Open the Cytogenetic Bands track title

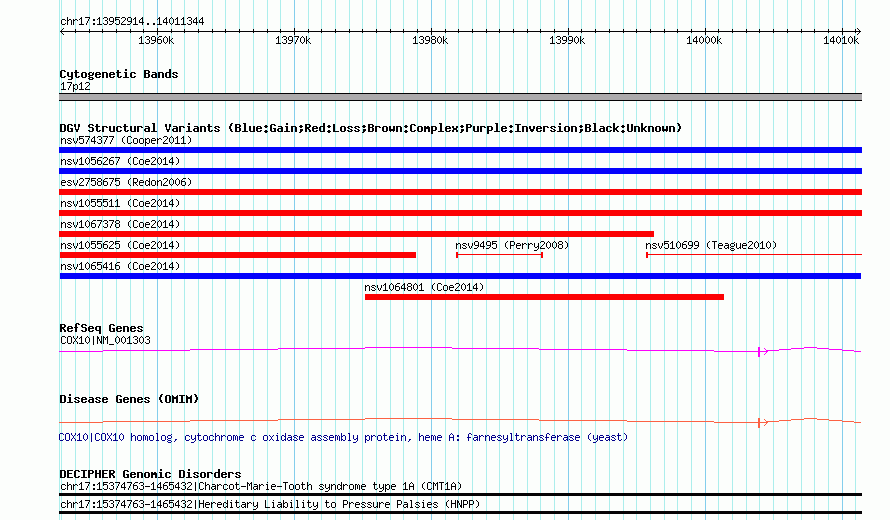[x=119, y=74]
